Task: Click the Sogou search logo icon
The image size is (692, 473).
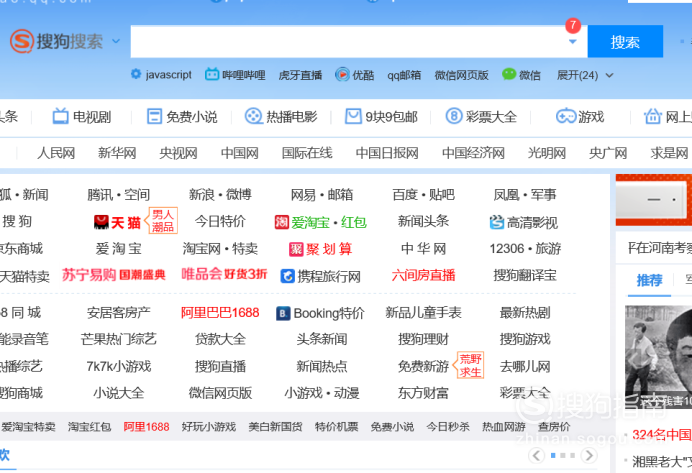Action: [x=22, y=41]
